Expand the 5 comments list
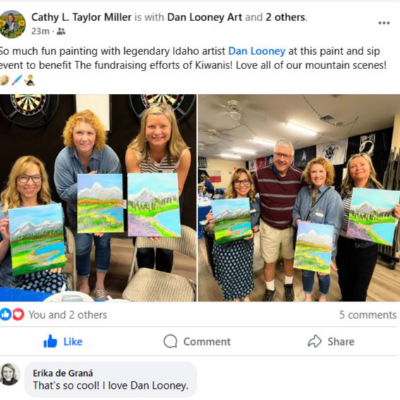 coord(368,315)
